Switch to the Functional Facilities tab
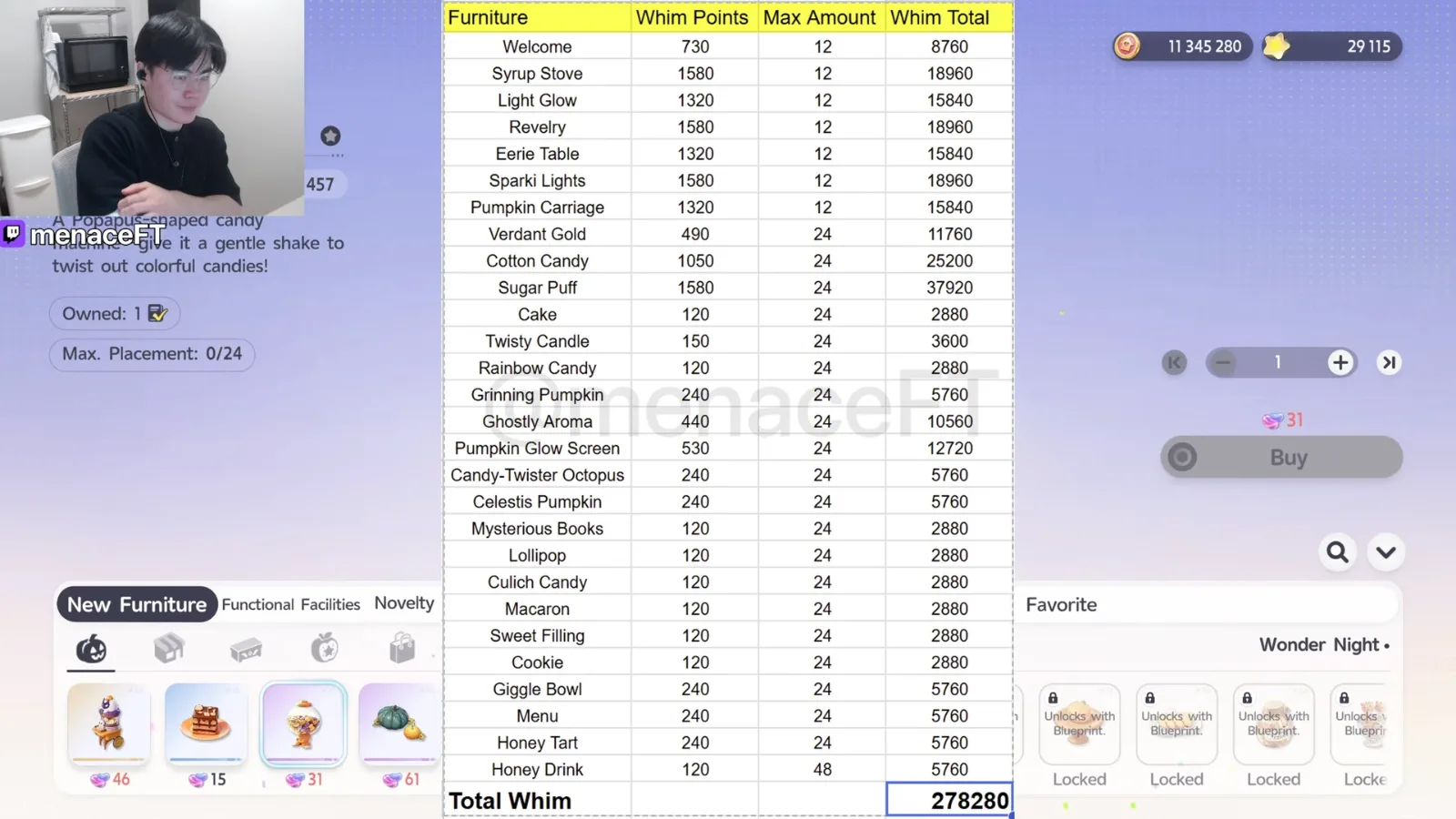1456x819 pixels. coord(290,604)
